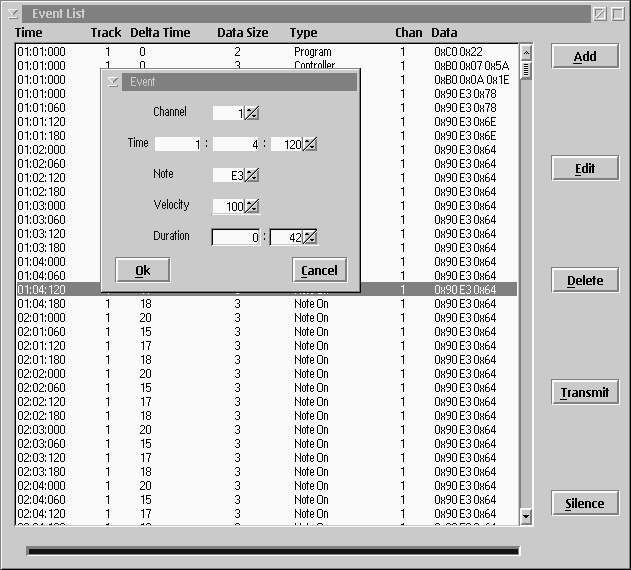The image size is (631, 570).
Task: Click the Add event button
Action: tap(585, 56)
